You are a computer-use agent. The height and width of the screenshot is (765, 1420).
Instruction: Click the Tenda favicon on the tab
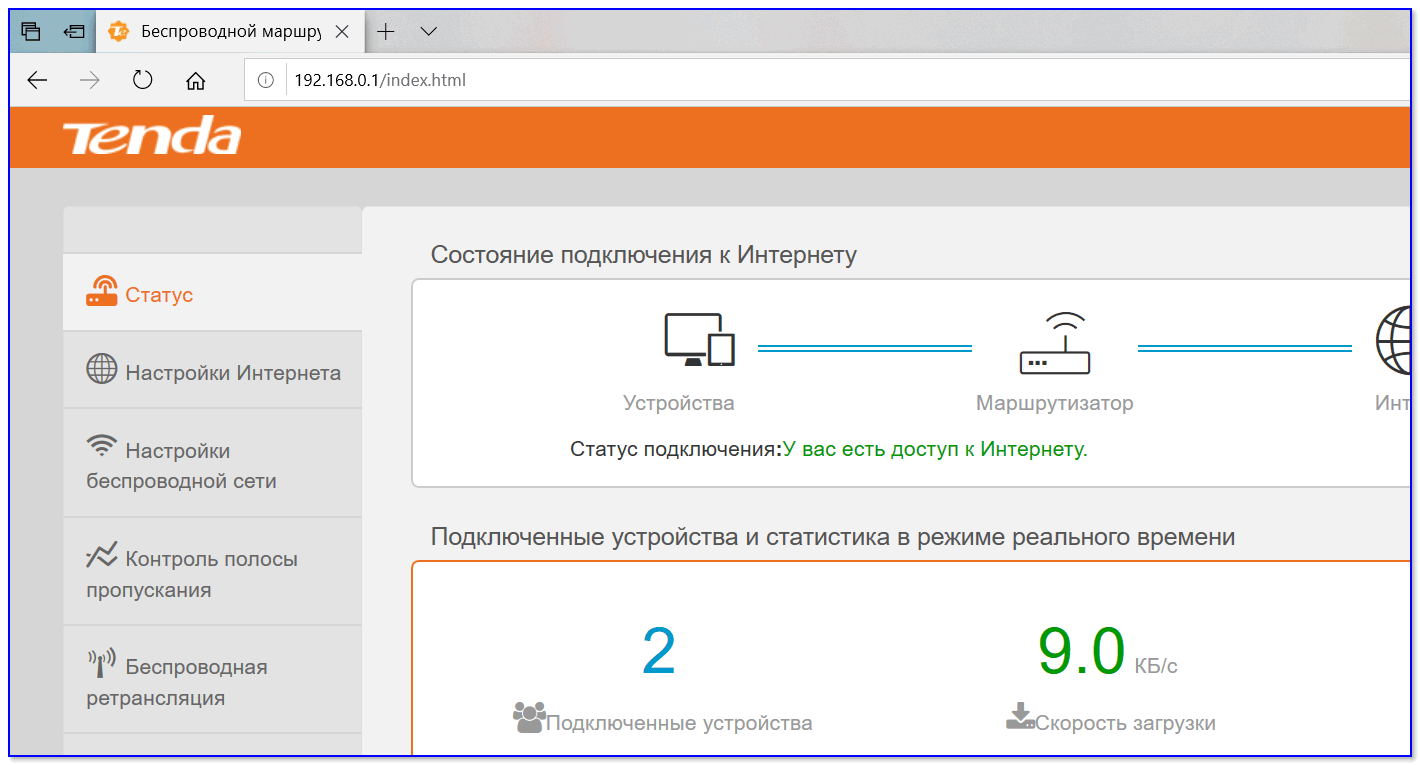point(118,31)
